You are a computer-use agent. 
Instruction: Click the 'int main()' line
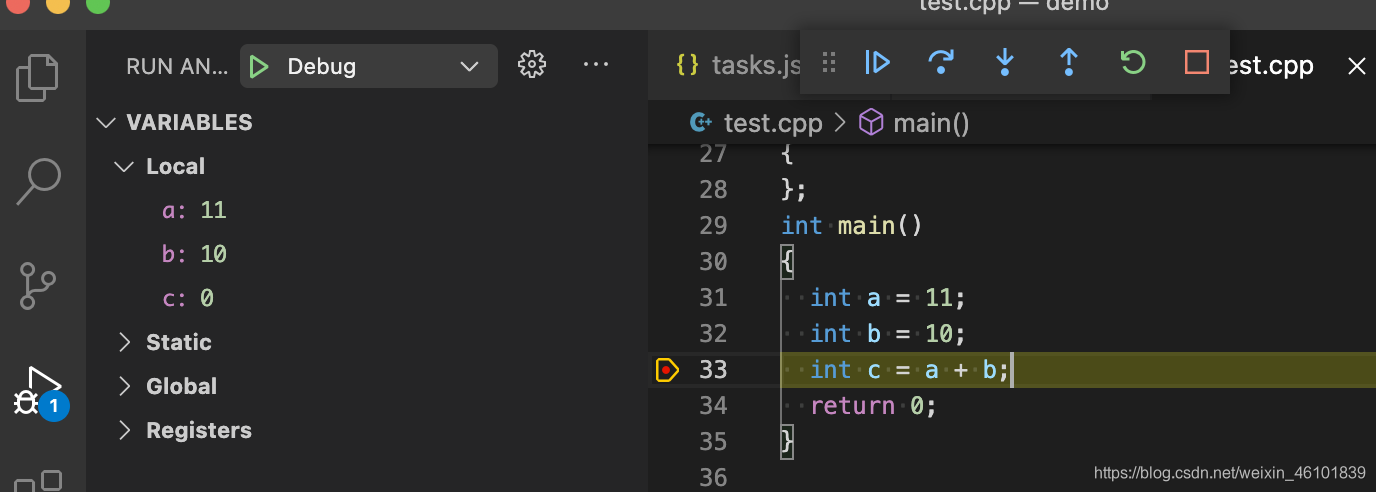click(852, 226)
